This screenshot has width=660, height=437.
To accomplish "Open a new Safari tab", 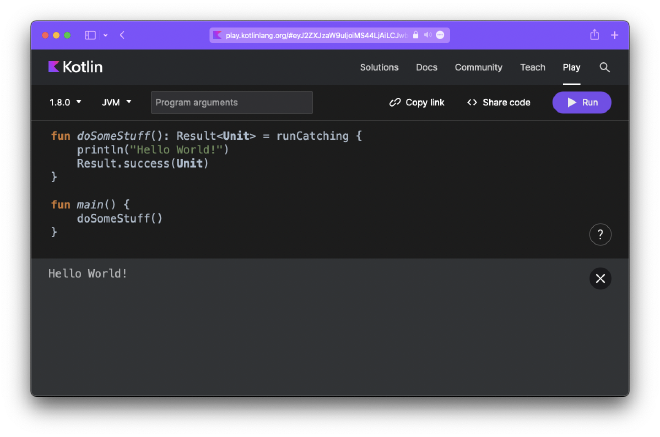I will tap(614, 35).
